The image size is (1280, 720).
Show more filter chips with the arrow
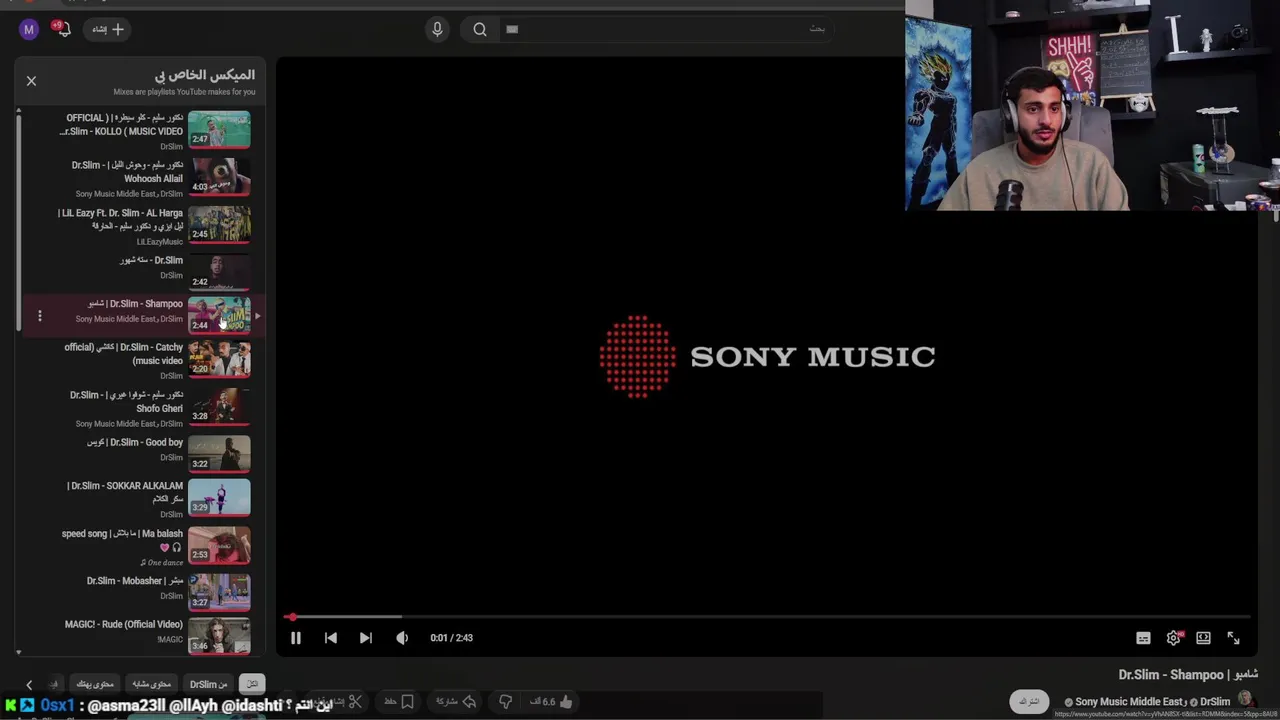(29, 684)
